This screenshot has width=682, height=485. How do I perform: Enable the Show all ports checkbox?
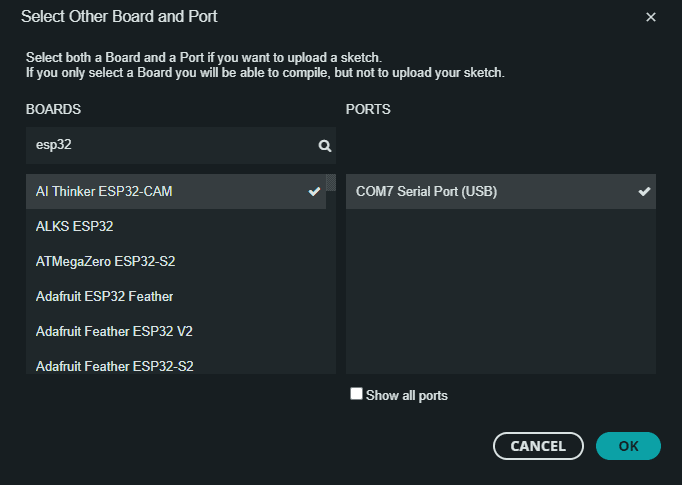356,394
